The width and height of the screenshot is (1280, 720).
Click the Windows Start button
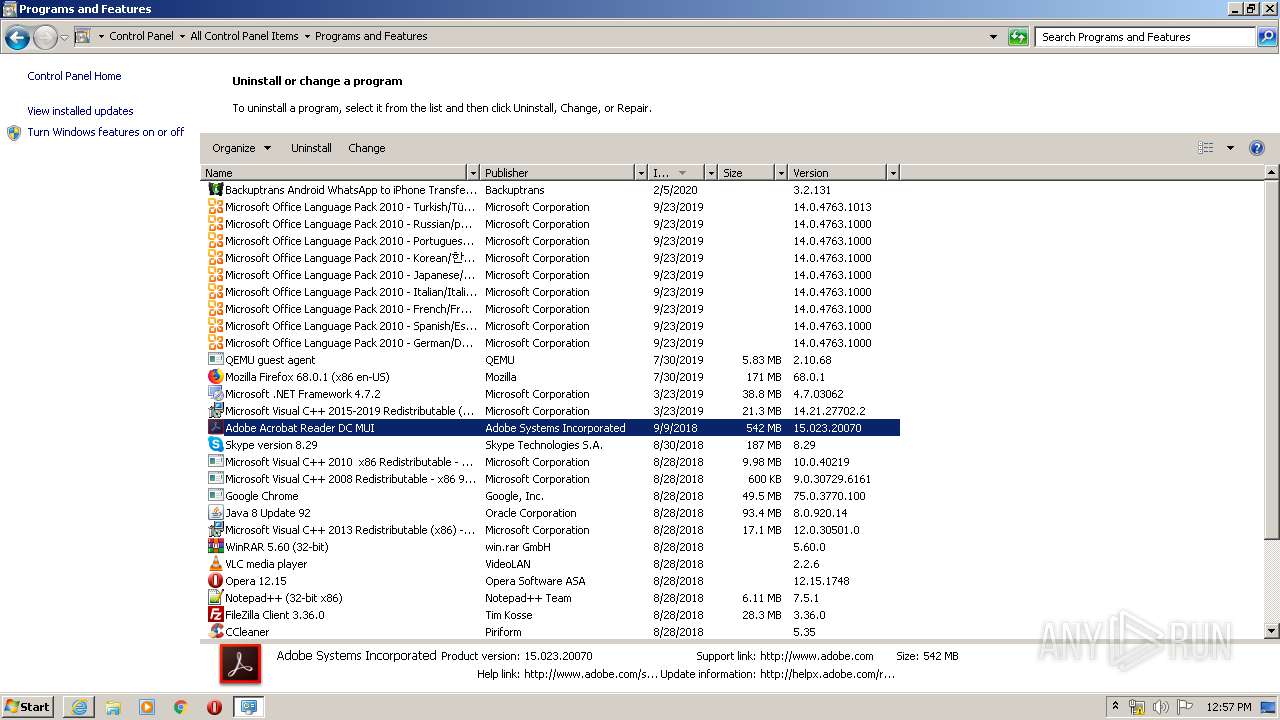pyautogui.click(x=28, y=707)
